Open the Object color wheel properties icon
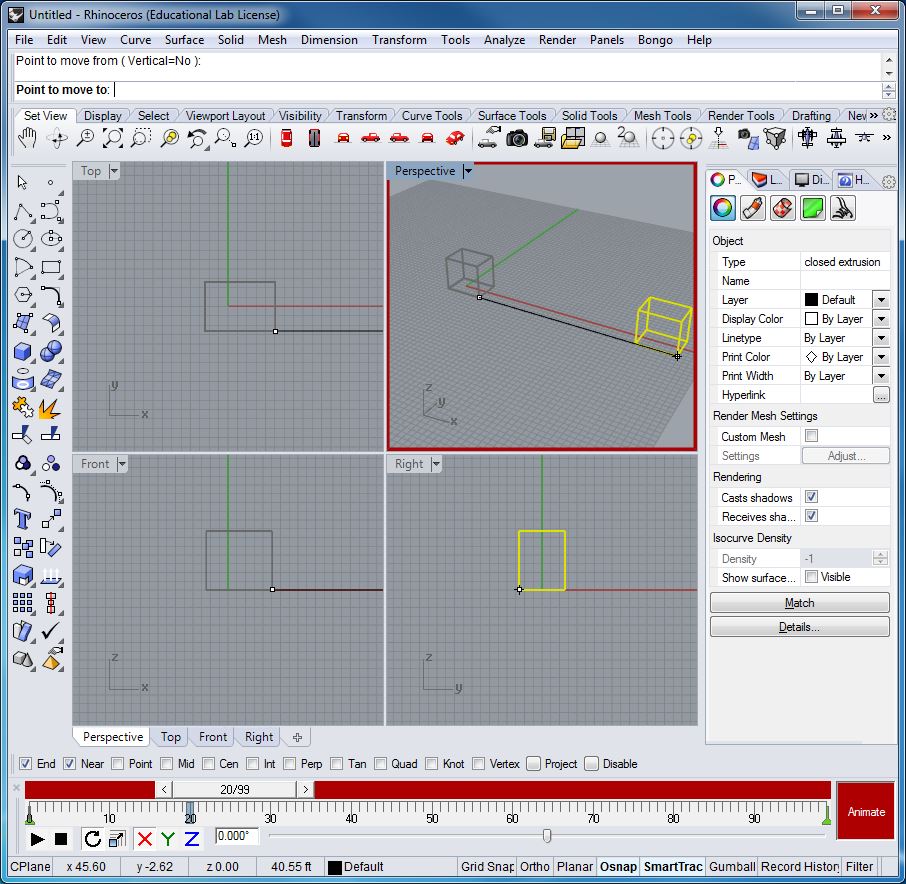906x884 pixels. point(722,208)
